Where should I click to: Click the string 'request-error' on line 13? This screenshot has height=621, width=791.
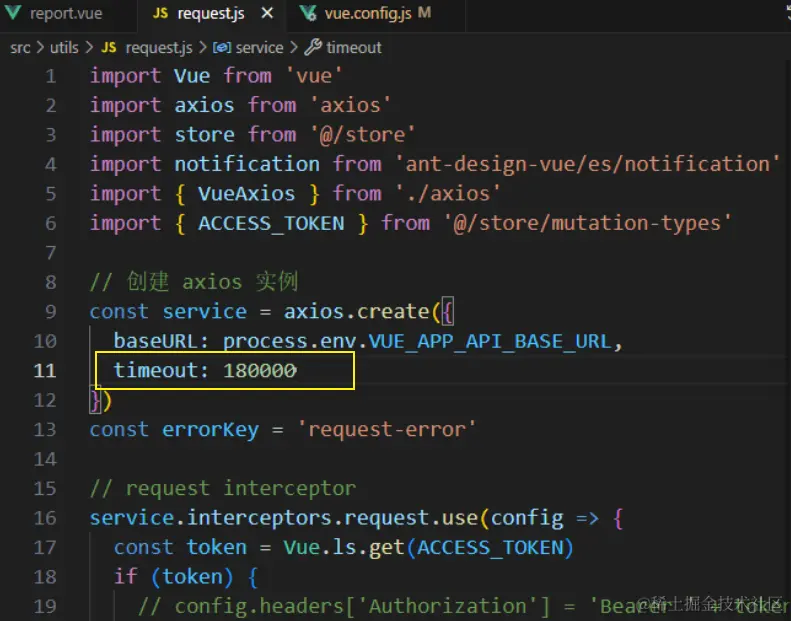(386, 430)
